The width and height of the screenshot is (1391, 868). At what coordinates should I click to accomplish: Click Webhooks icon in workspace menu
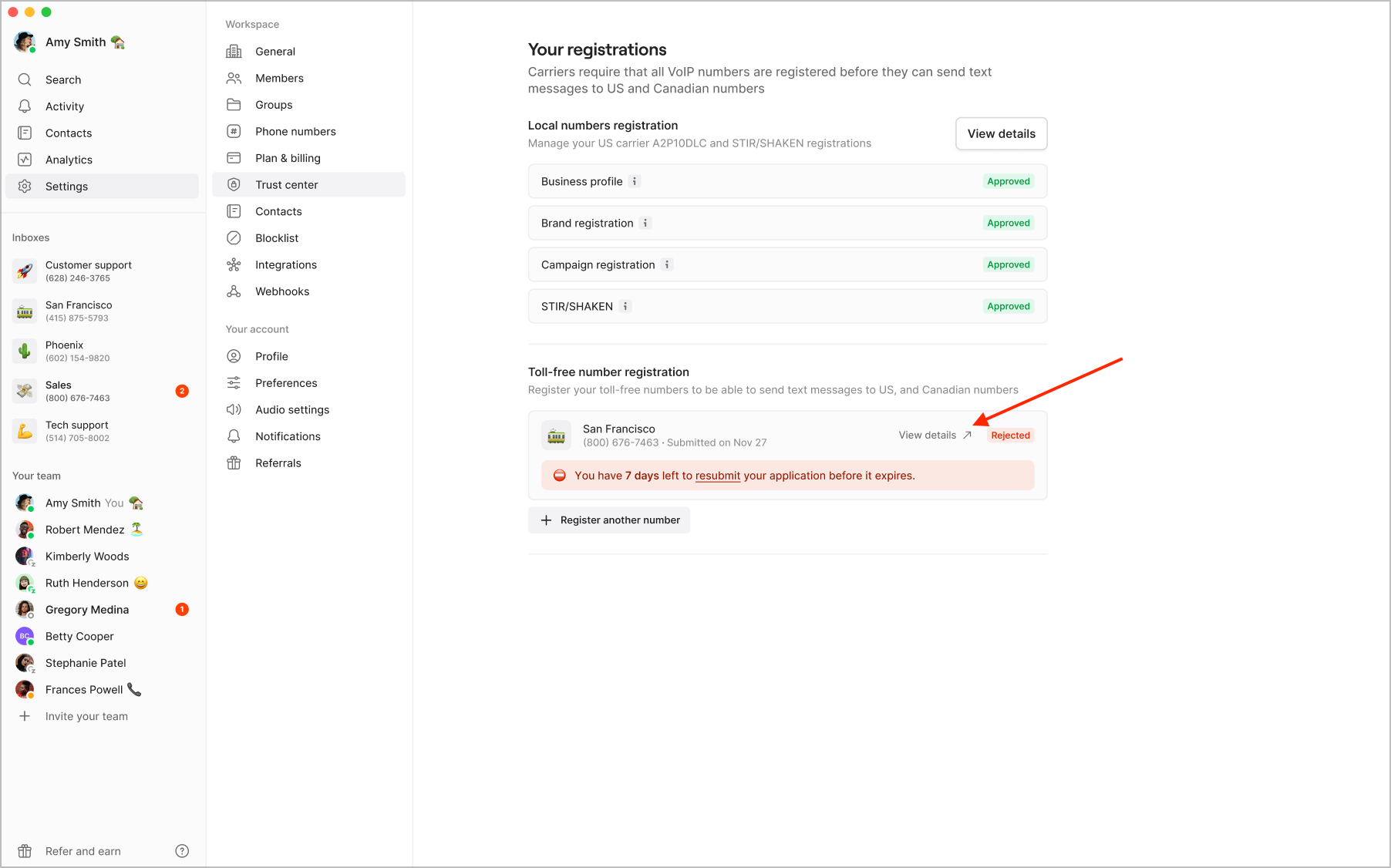tap(234, 291)
